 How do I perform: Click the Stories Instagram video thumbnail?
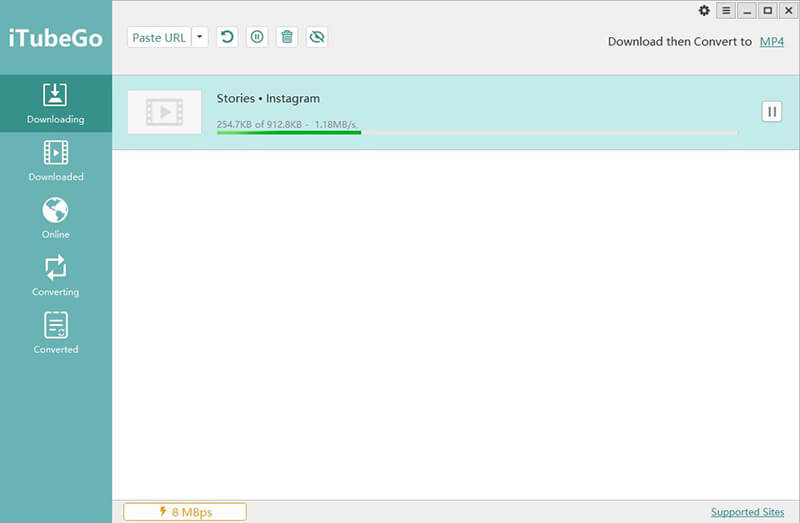coord(164,112)
